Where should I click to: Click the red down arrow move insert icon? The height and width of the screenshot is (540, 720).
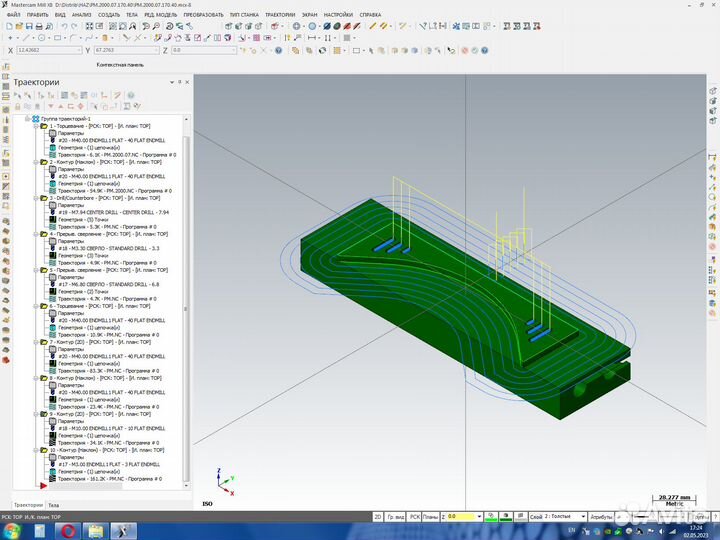pyautogui.click(x=51, y=107)
